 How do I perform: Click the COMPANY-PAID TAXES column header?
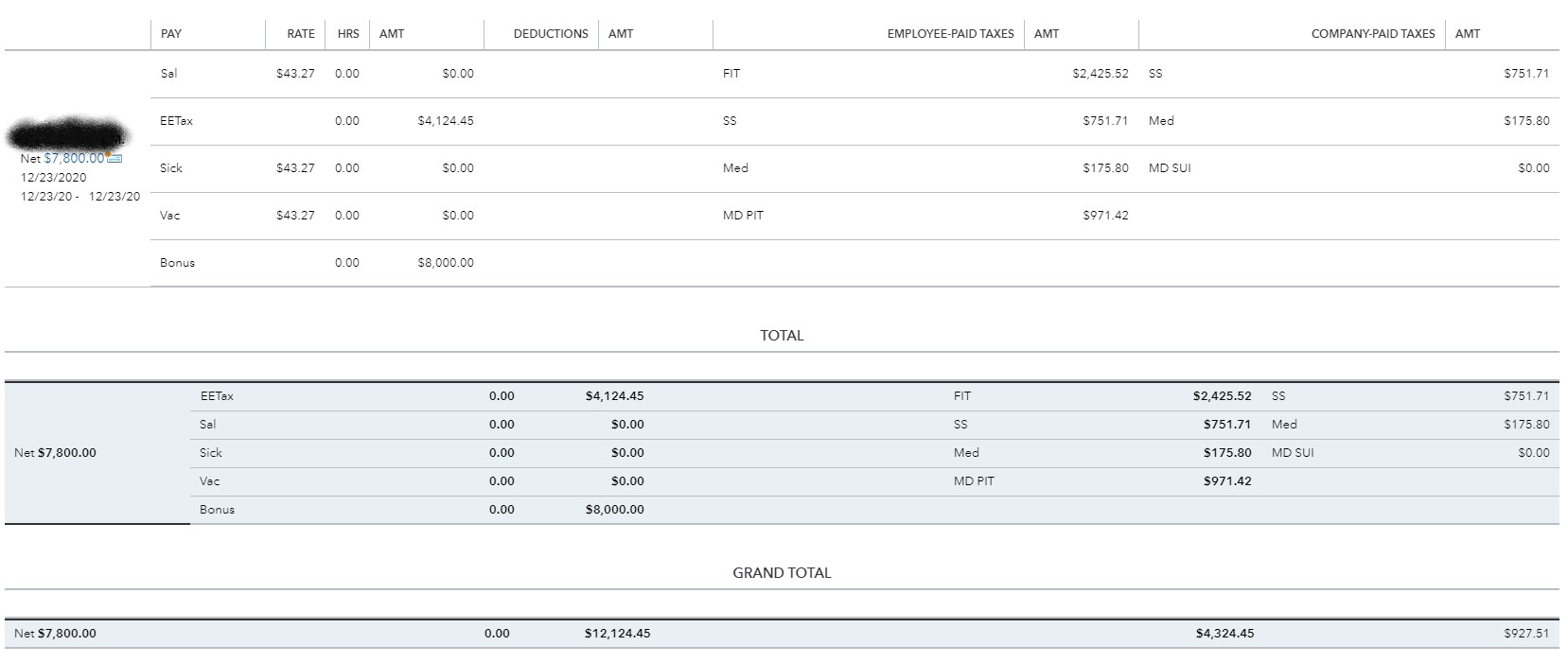coord(1372,33)
